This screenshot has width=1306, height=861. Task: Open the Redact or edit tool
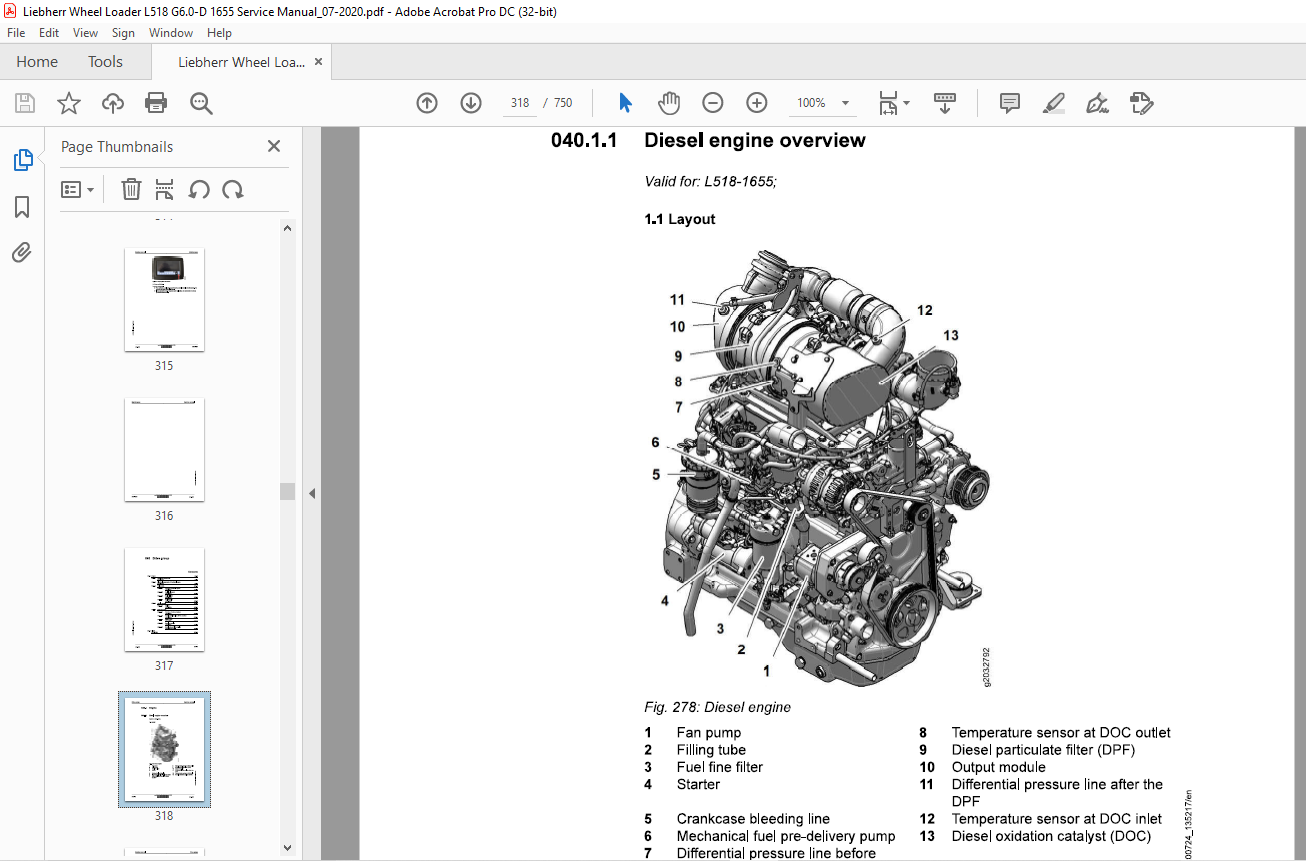pos(1142,103)
